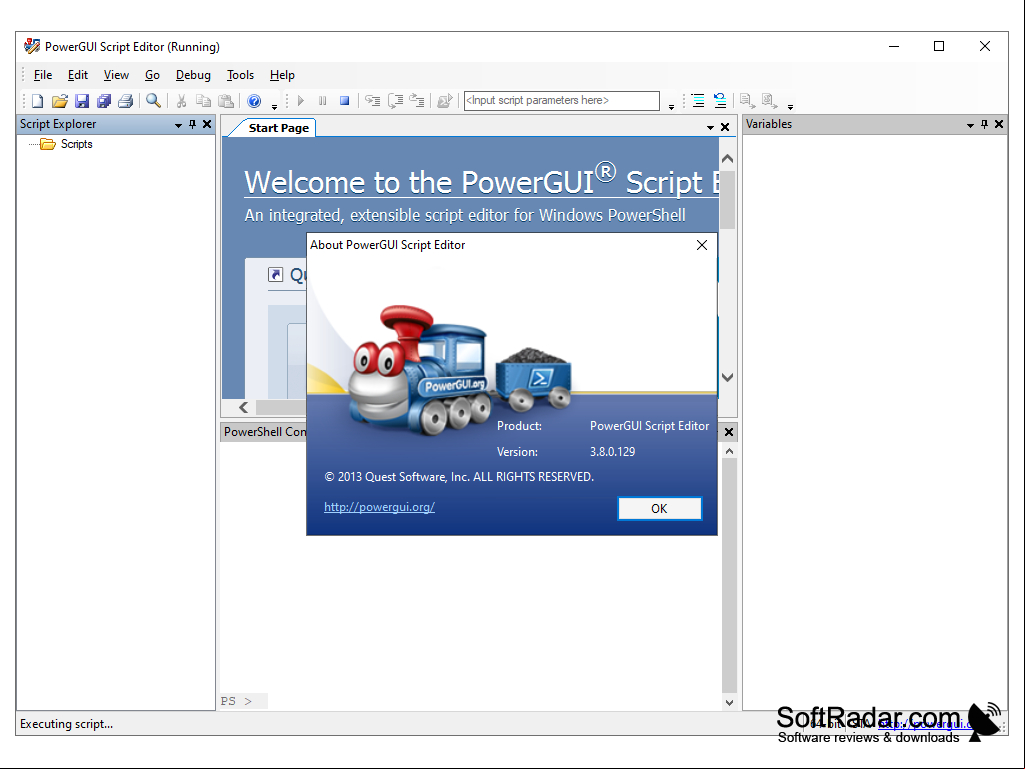Image resolution: width=1025 pixels, height=769 pixels.
Task: Pause script with the break icon
Action: pos(322,101)
